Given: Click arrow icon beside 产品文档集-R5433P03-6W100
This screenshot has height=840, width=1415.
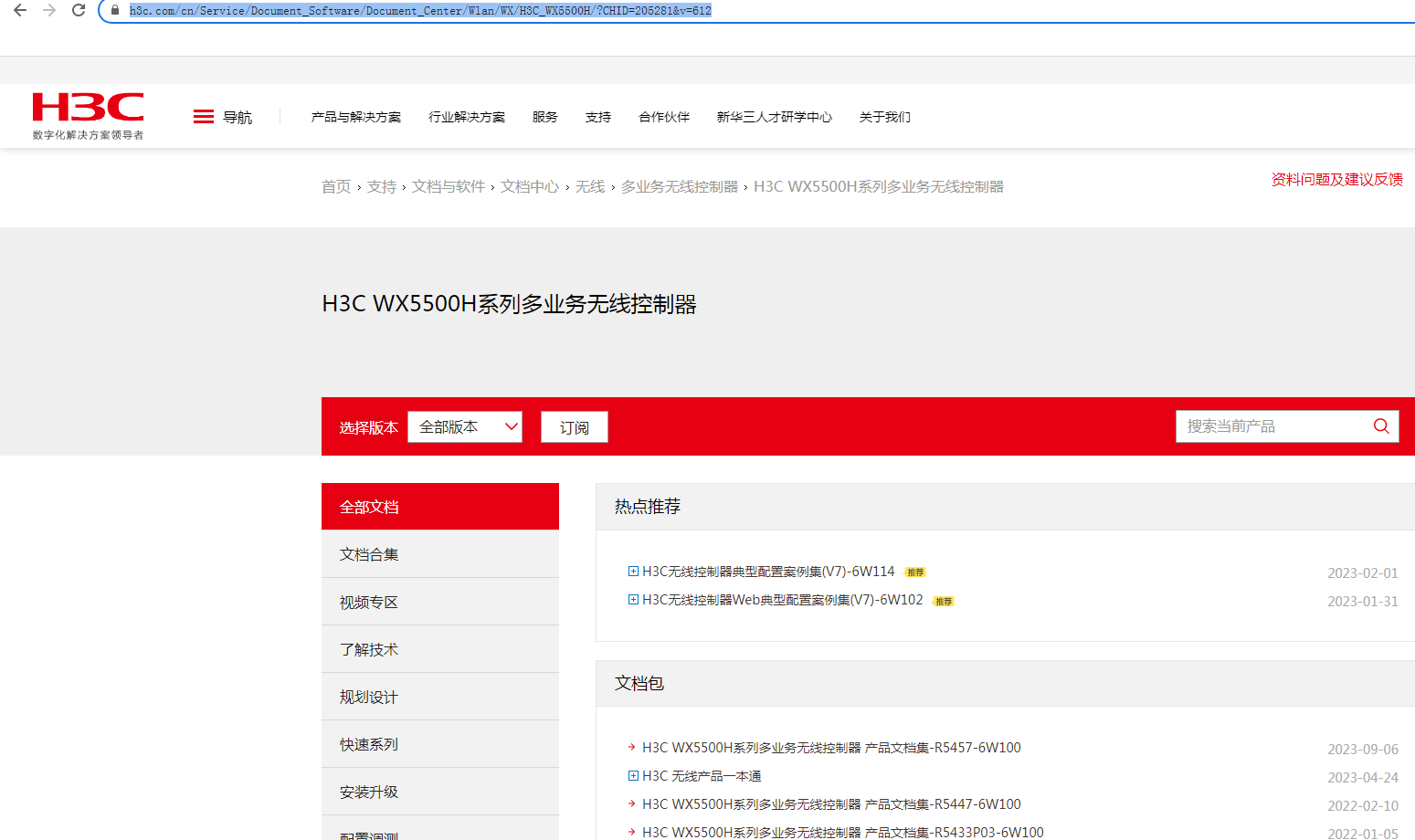Looking at the screenshot, I should pyautogui.click(x=632, y=832).
